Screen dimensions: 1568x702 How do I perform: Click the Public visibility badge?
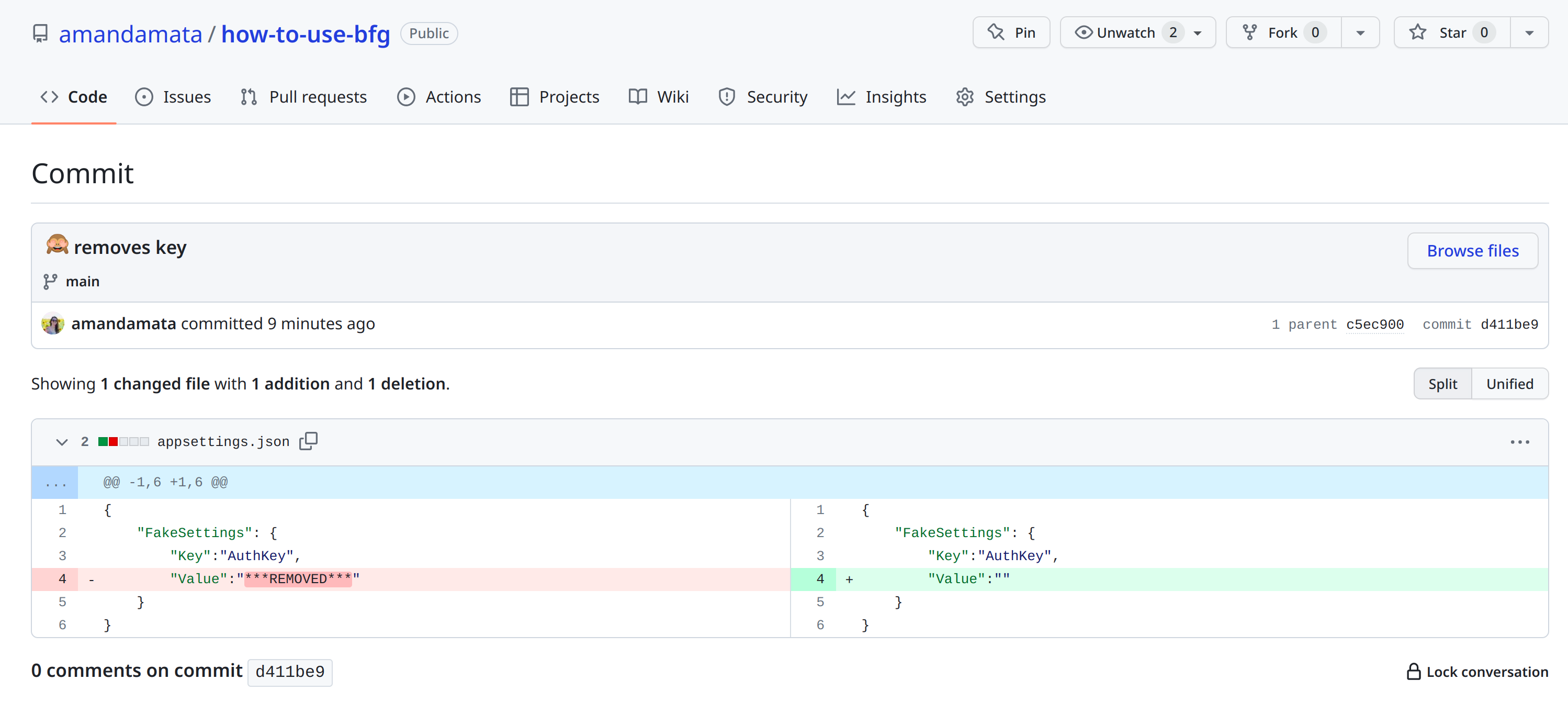pyautogui.click(x=428, y=33)
